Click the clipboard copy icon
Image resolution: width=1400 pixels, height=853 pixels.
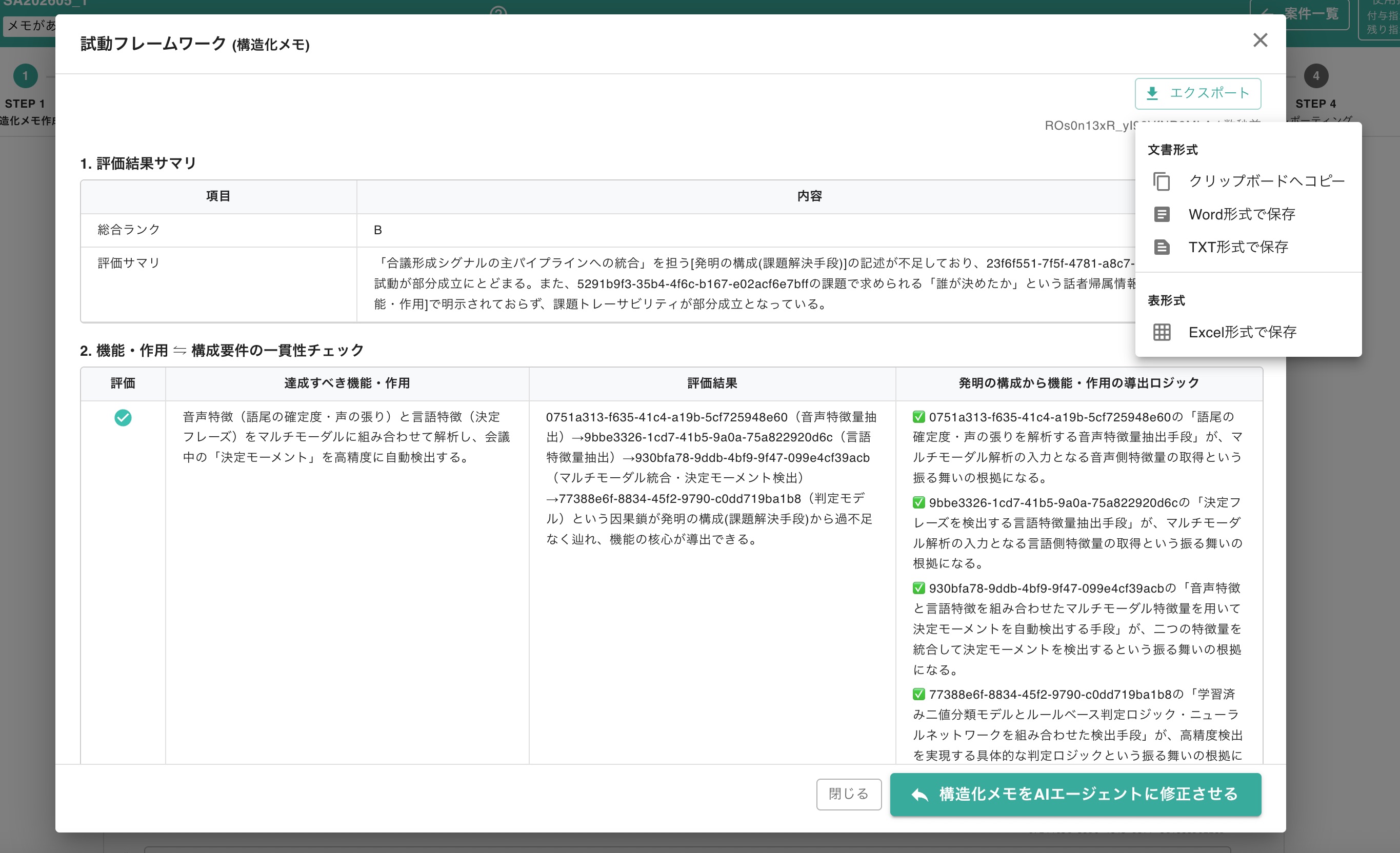tap(1162, 181)
